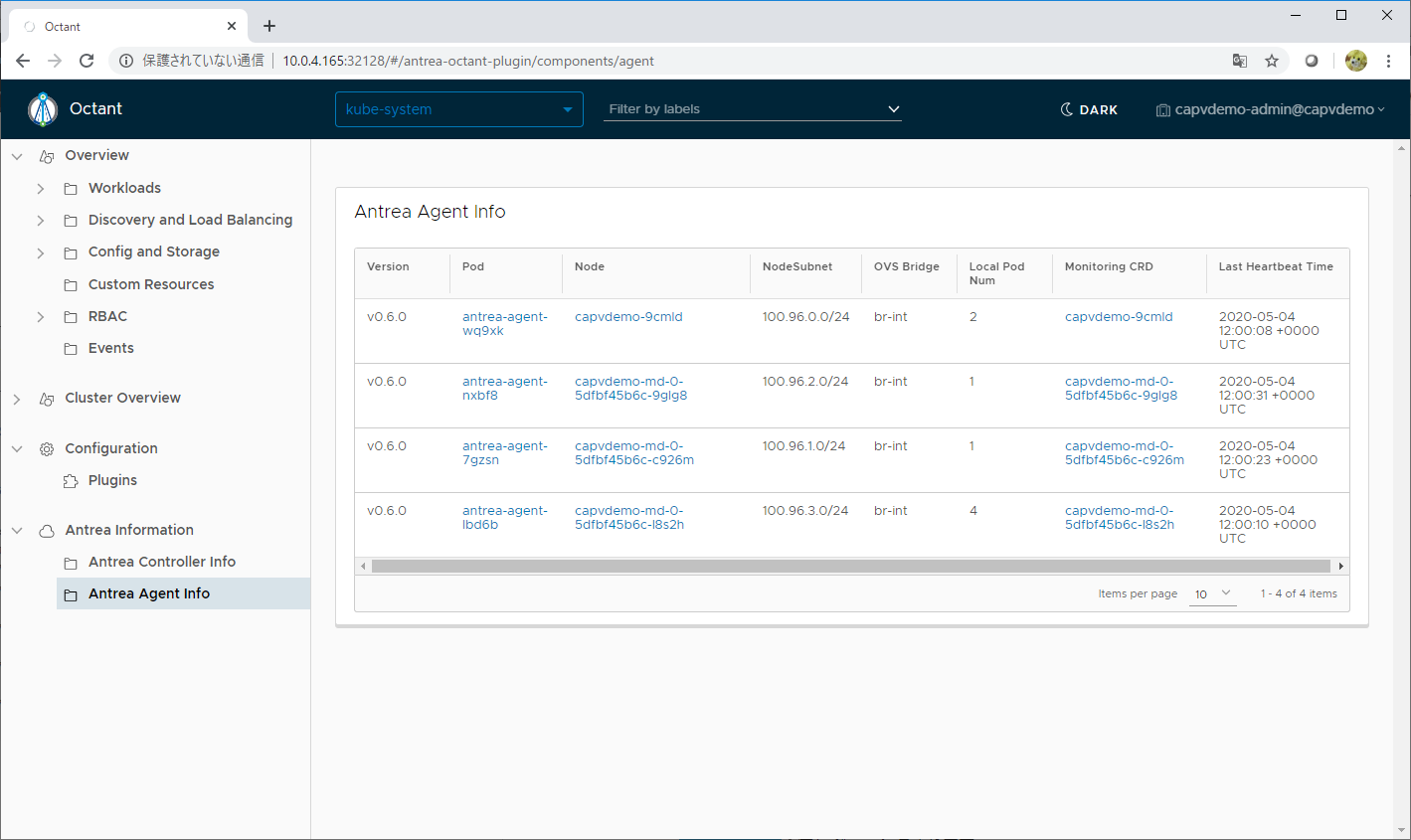The width and height of the screenshot is (1411, 840).
Task: Expand the Workloads tree chevron
Action: pos(41,189)
